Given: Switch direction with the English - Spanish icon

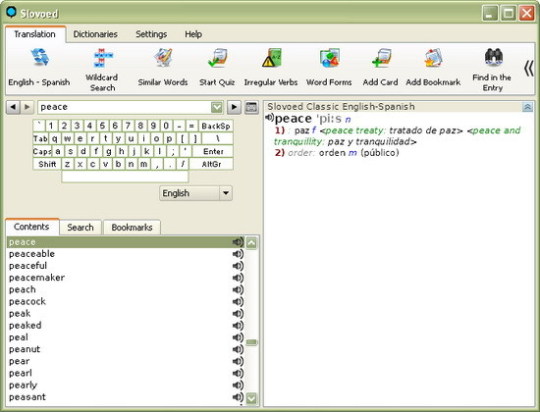Looking at the screenshot, I should point(39,68).
